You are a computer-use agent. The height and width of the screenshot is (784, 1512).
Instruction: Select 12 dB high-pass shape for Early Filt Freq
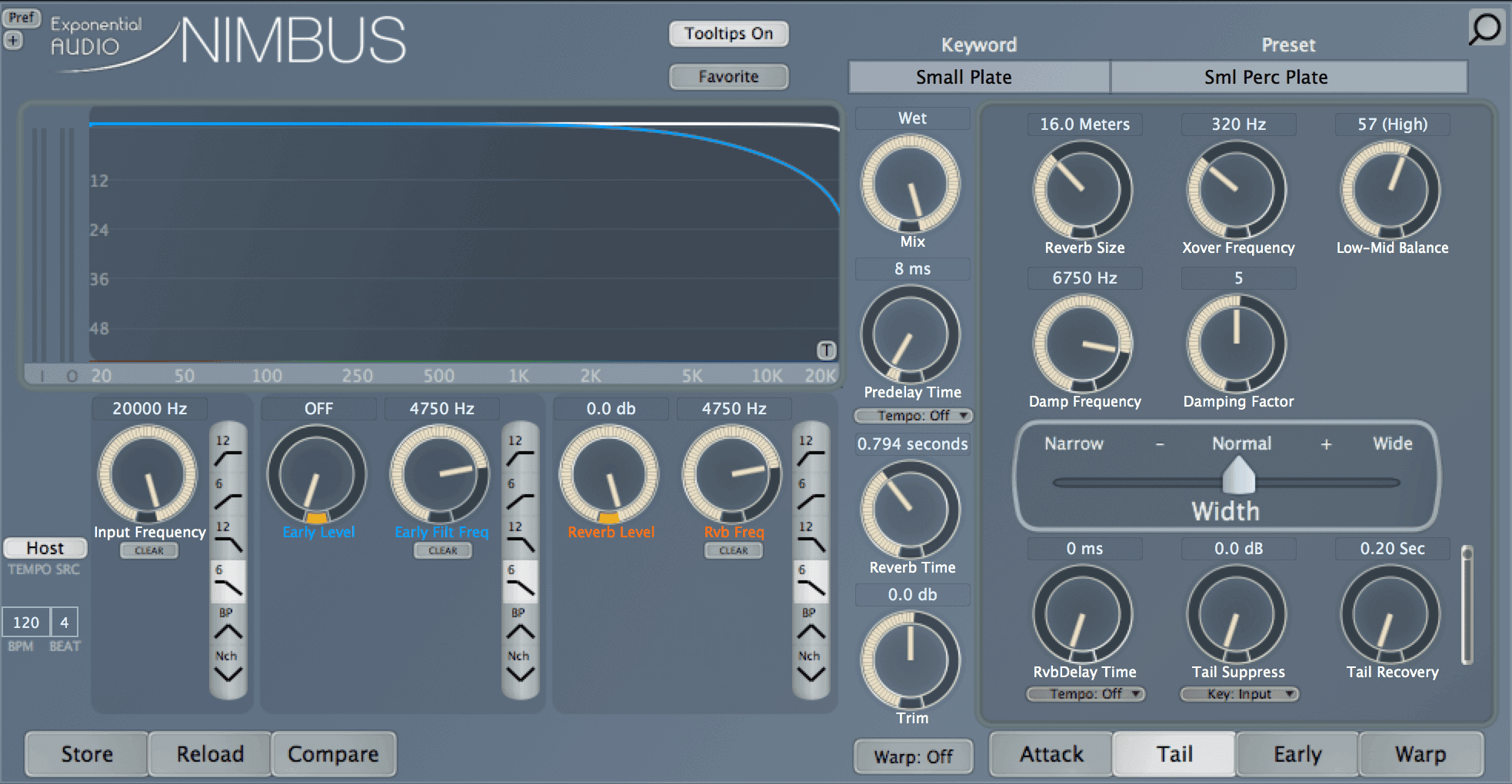click(x=521, y=451)
